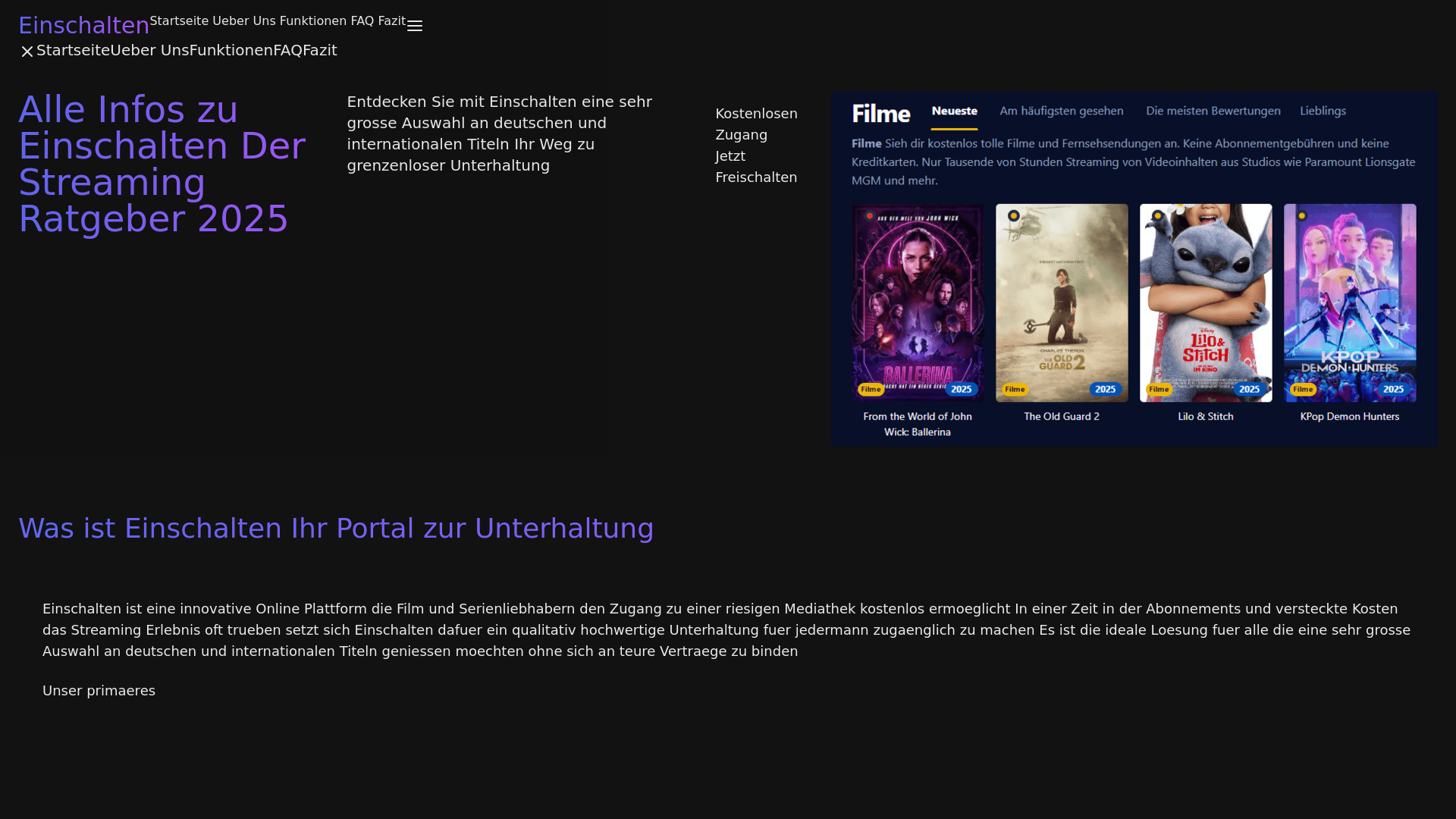Close the mobile menu with X icon

click(x=27, y=52)
